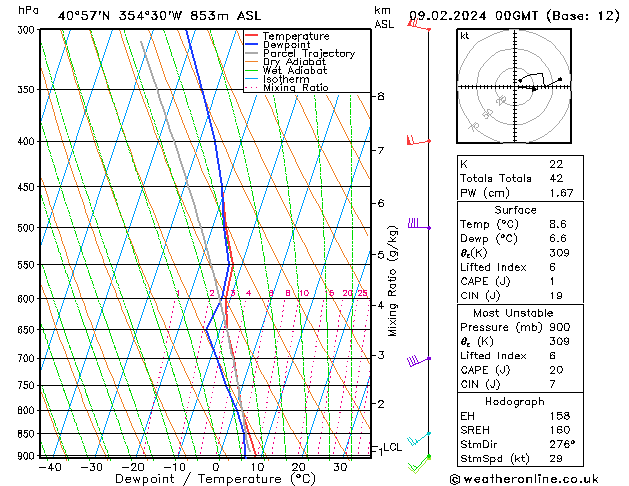The width and height of the screenshot is (629, 486).
Task: Click the Pressure (mb) value 900
Action: pyautogui.click(x=560, y=327)
